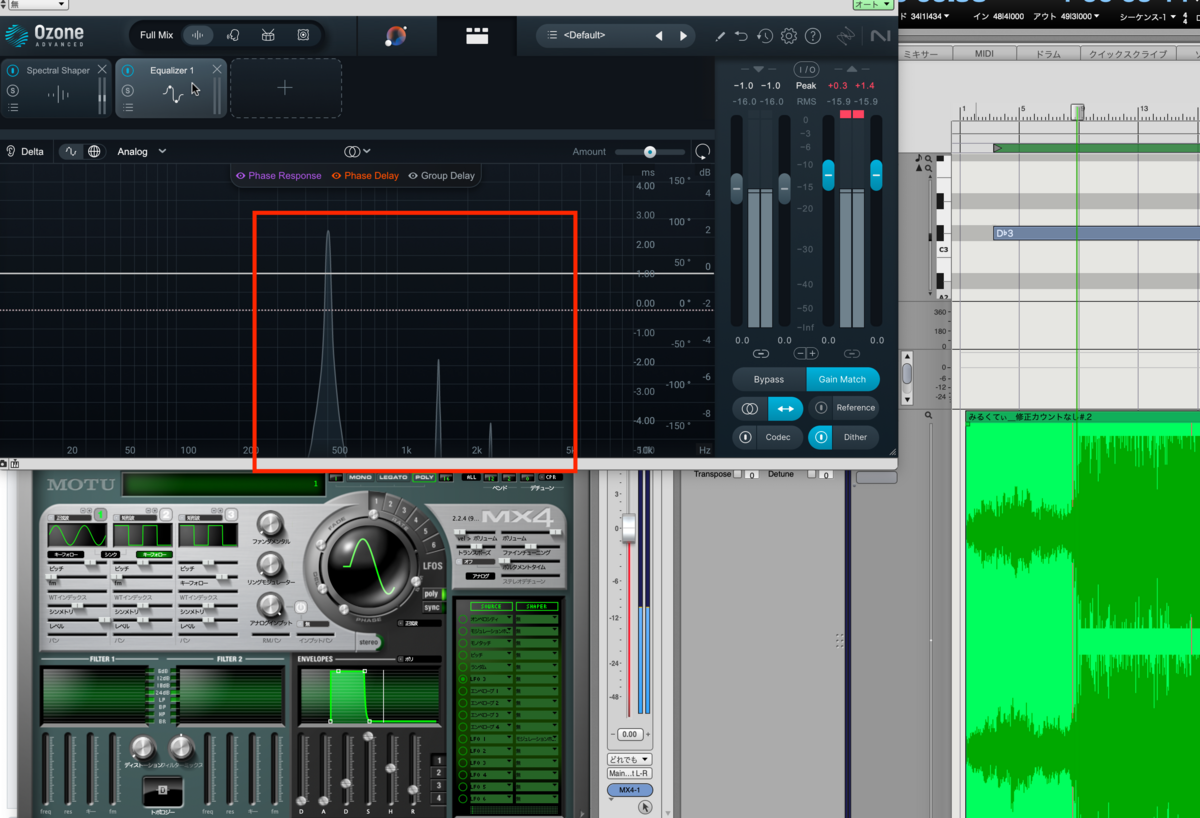Open Spectral Shaper preset list icon
Screen dimensions: 1200x818
pos(13,107)
